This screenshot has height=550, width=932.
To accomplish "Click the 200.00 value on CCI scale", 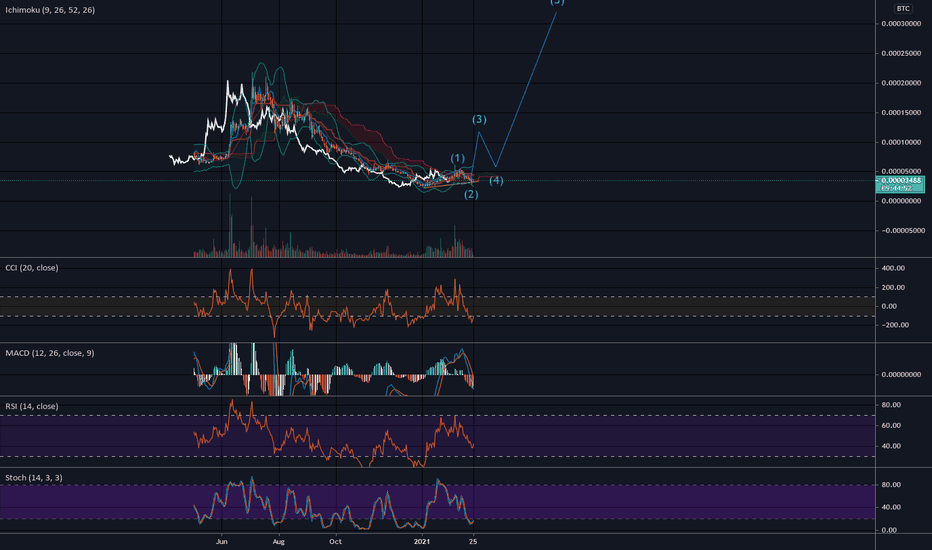I will click(893, 288).
